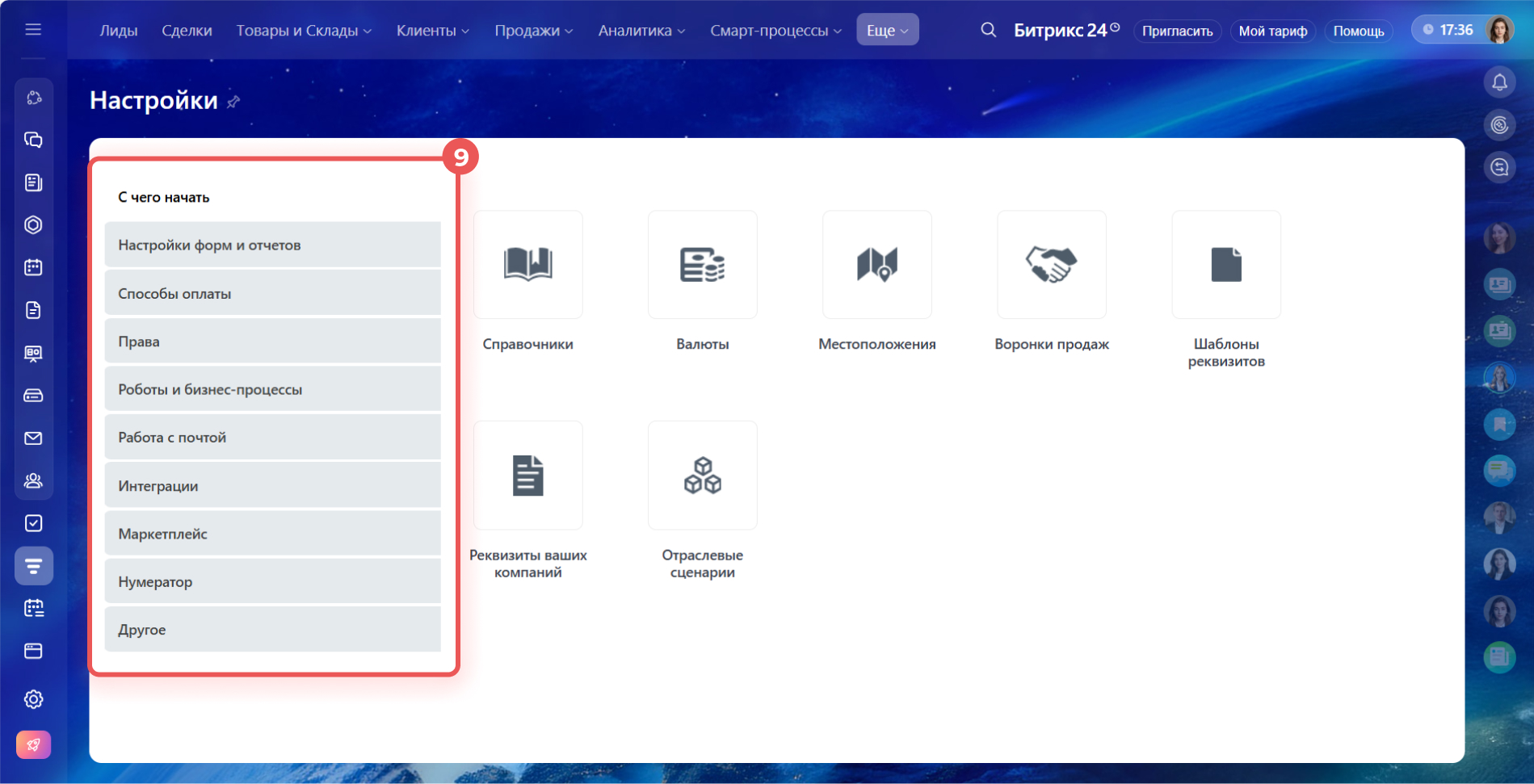Select Роботы и бизнес-процессы in settings list
This screenshot has height=784, width=1534.
[x=272, y=389]
